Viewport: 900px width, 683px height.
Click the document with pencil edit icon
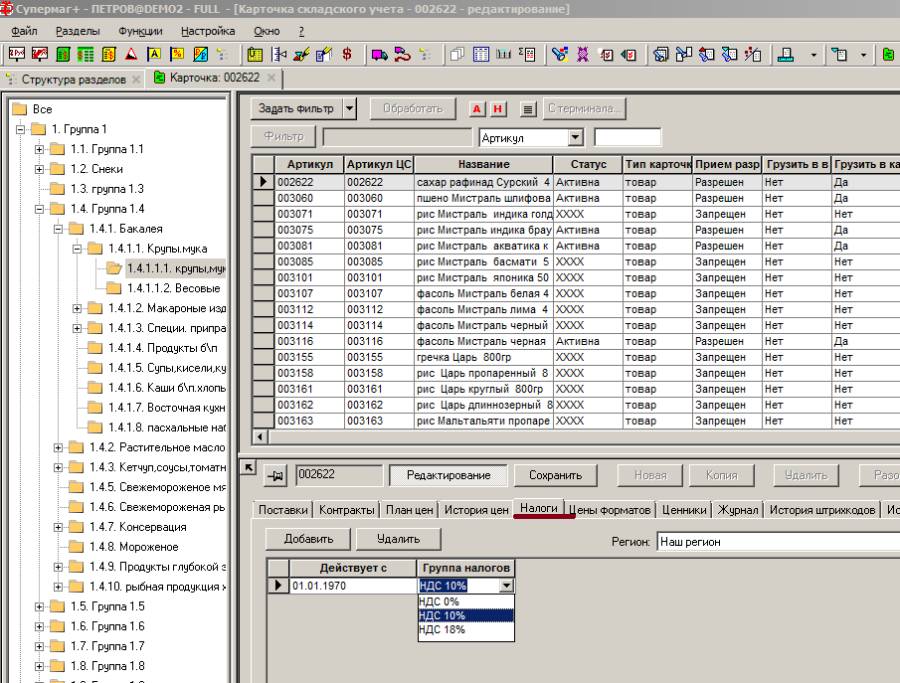[324, 55]
